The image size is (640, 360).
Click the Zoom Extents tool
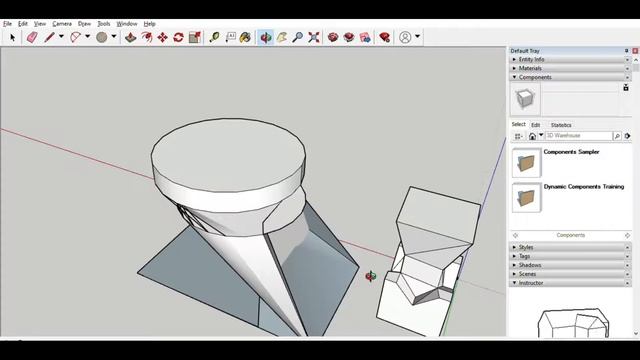(x=313, y=38)
